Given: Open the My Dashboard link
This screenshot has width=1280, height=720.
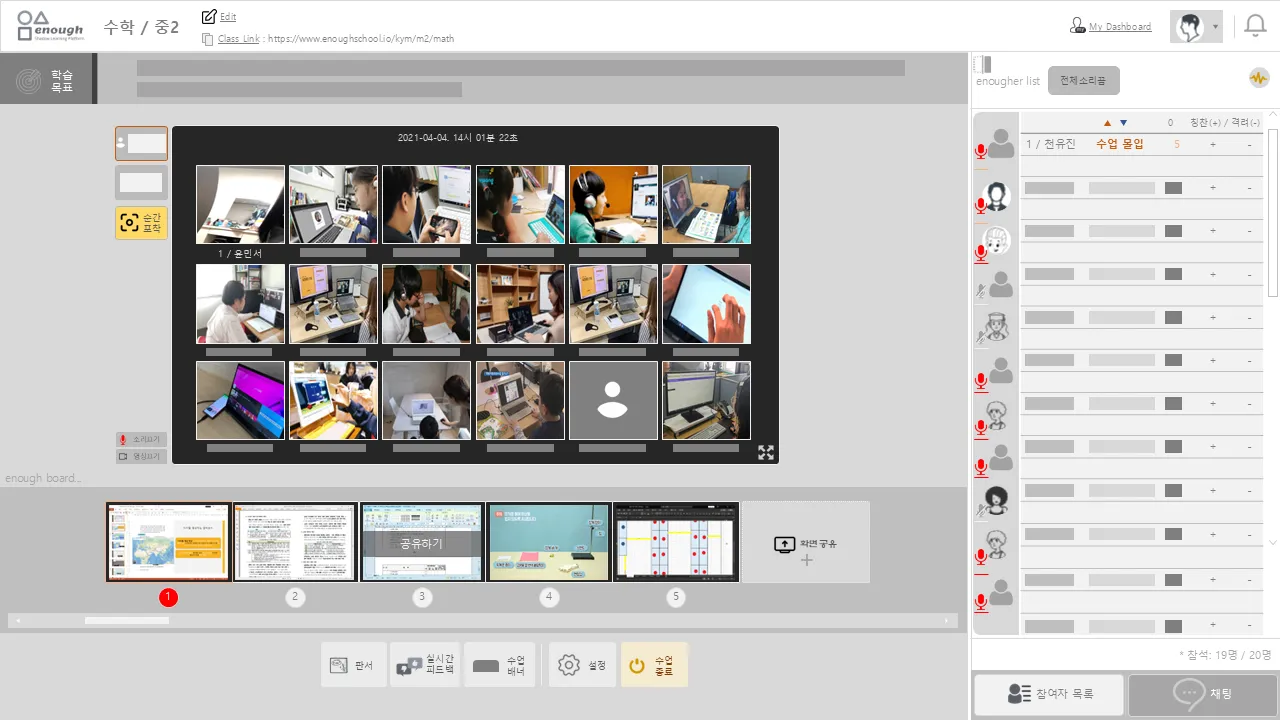Looking at the screenshot, I should 1119,27.
